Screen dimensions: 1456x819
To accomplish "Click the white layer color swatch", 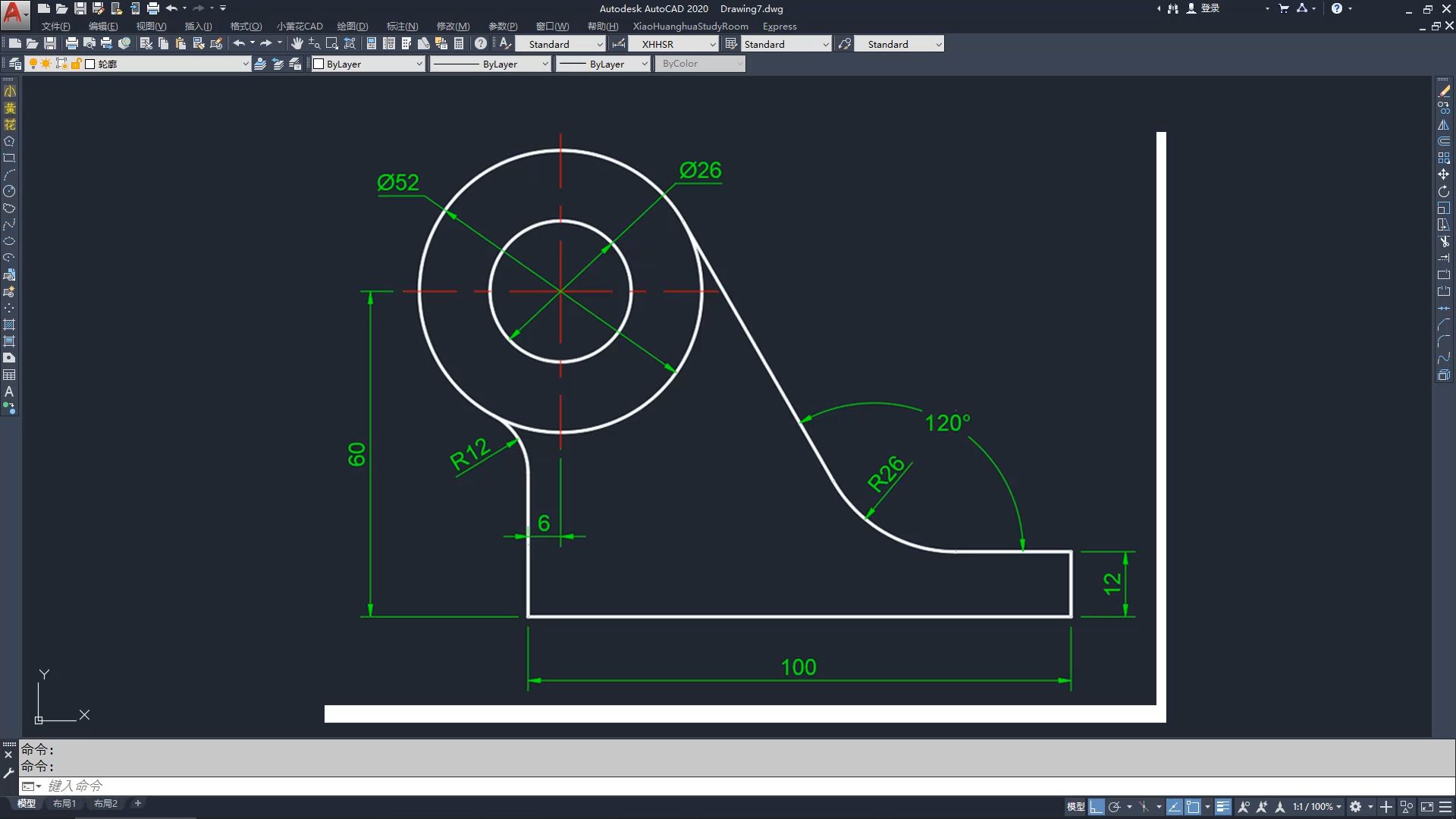I will coord(90,64).
